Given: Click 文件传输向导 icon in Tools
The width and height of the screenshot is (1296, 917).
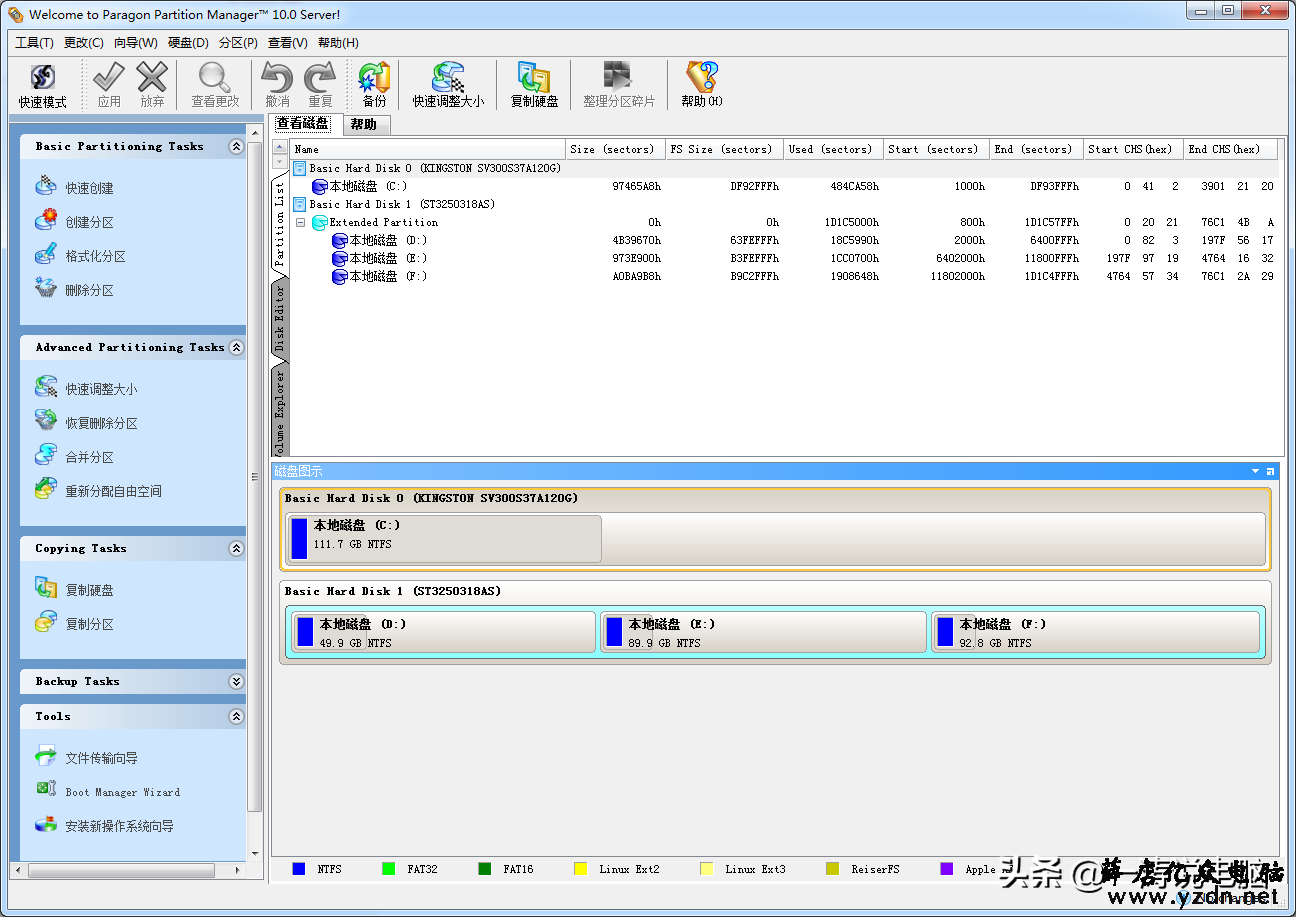Looking at the screenshot, I should click(x=46, y=757).
